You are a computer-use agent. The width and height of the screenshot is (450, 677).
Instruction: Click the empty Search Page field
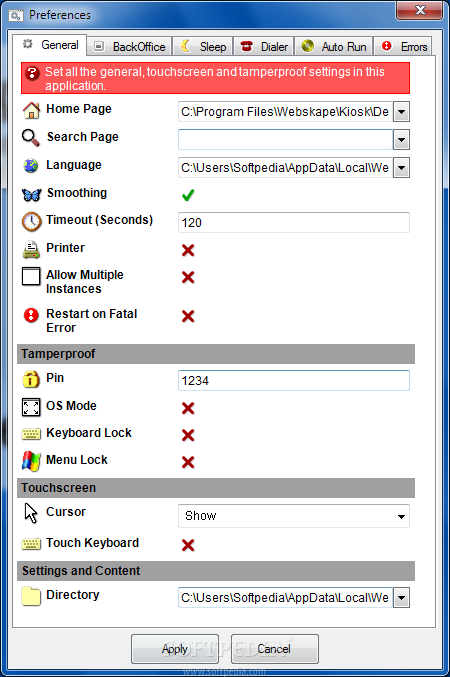pyautogui.click(x=285, y=139)
